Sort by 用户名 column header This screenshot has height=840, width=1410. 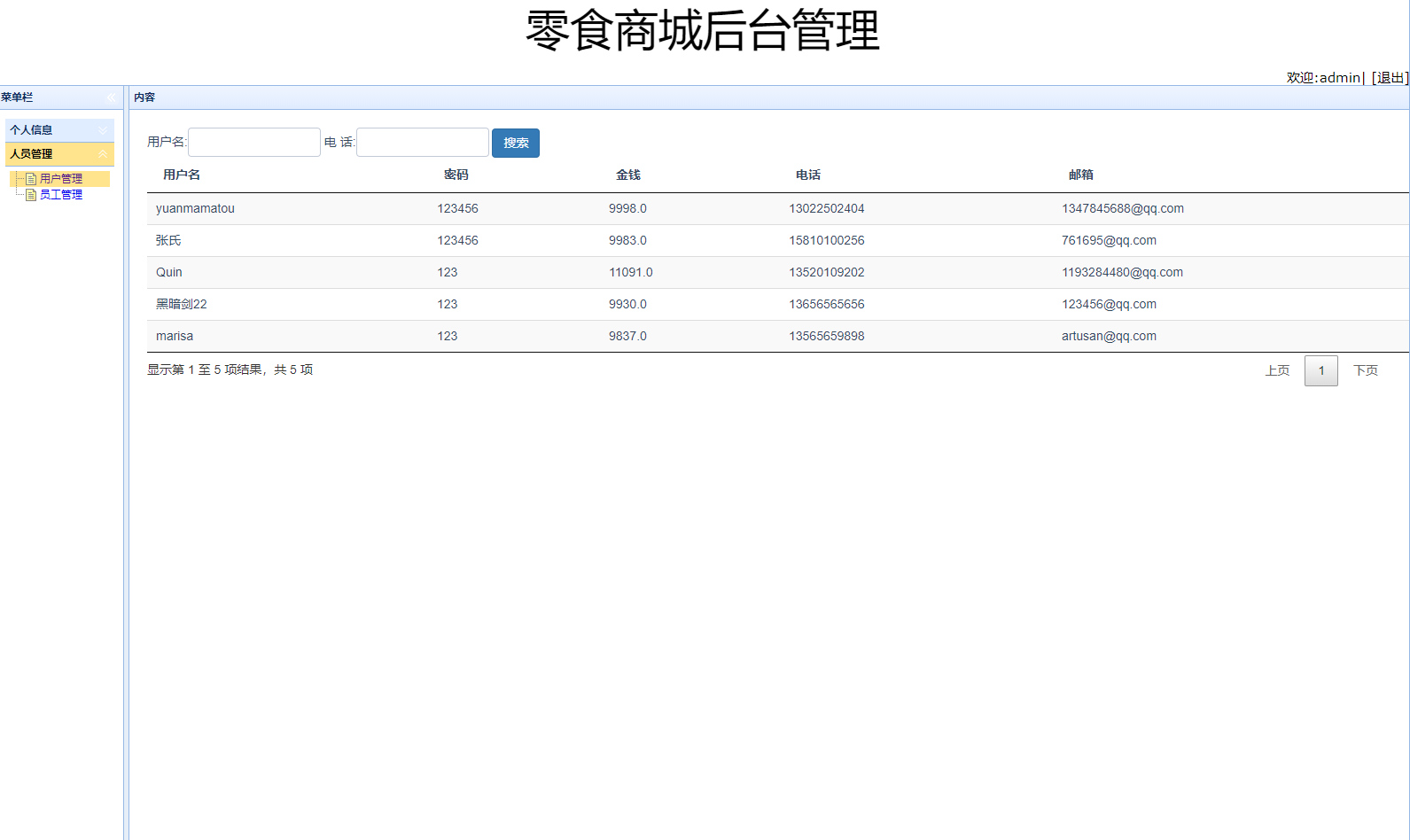pos(182,175)
